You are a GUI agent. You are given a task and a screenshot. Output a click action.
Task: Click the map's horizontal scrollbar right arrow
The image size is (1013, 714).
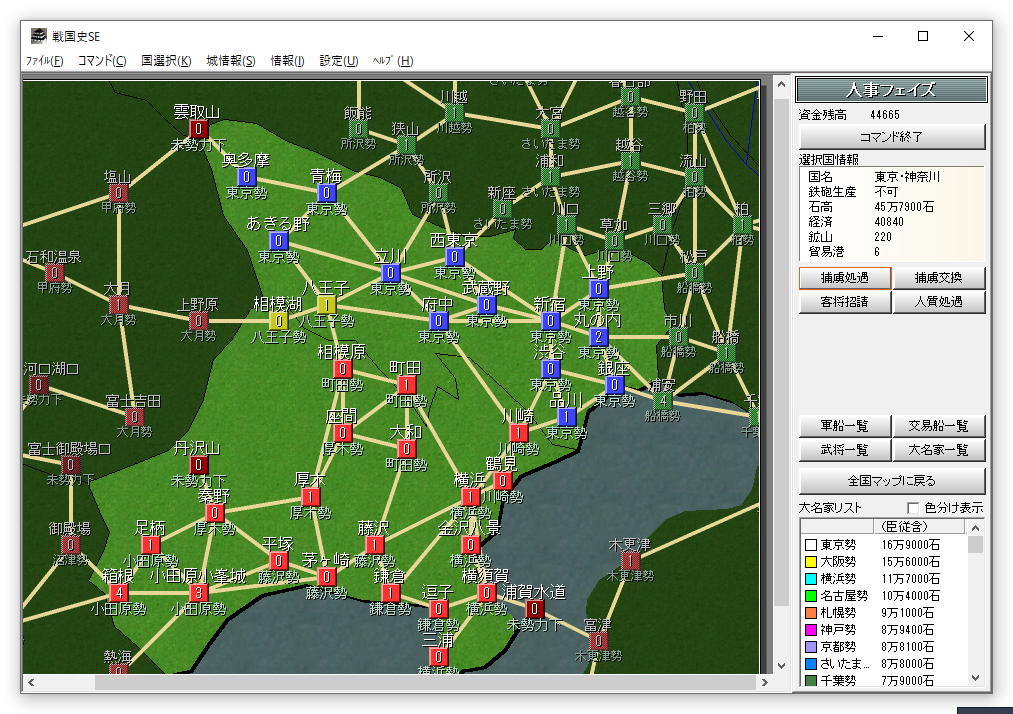[x=764, y=683]
